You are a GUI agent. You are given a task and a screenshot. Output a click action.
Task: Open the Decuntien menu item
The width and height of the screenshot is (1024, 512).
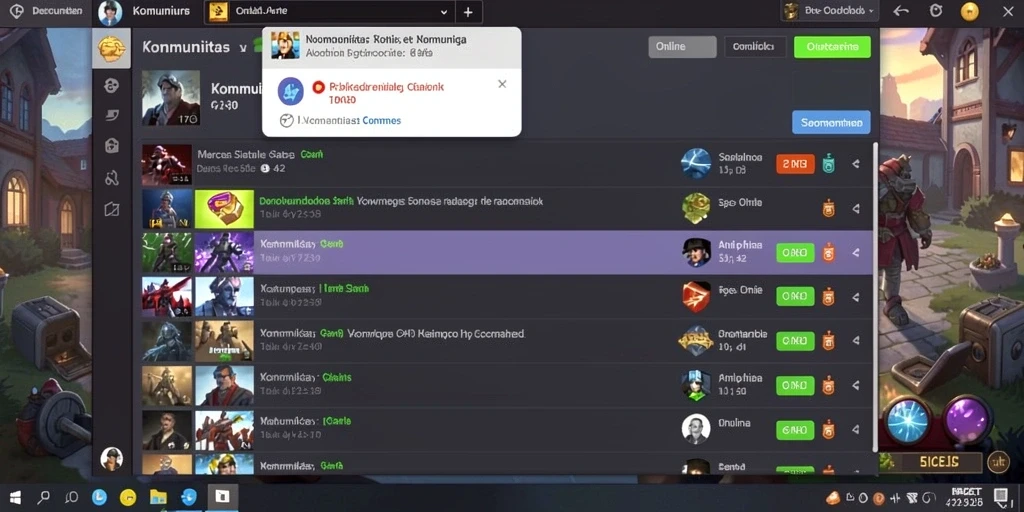coord(57,11)
